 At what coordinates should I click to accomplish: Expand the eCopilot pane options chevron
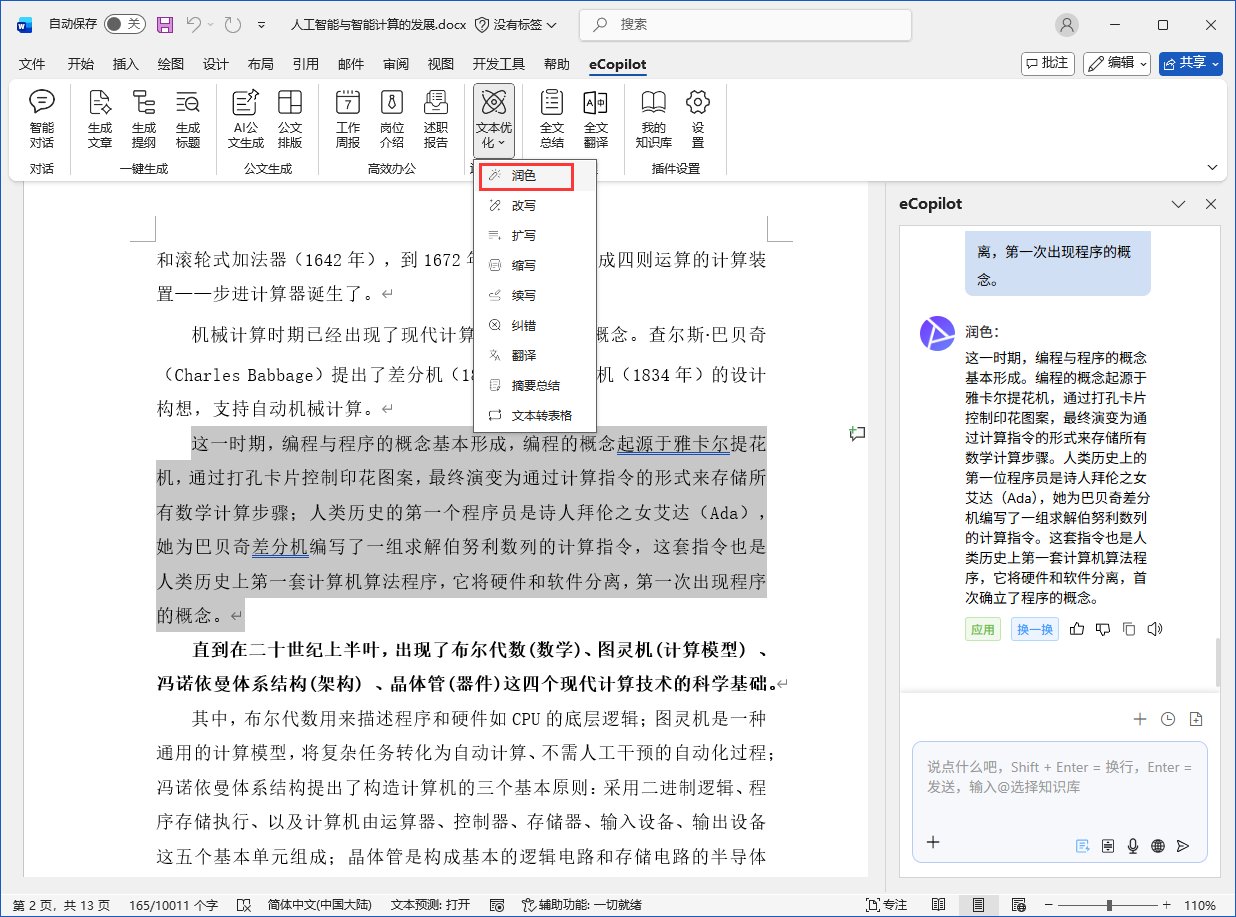[x=1178, y=204]
